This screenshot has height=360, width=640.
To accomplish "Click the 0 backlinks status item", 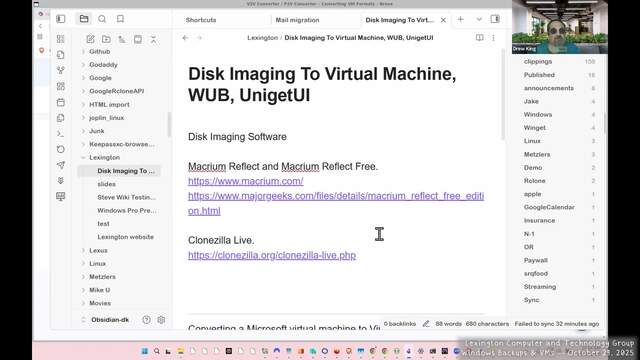I will [x=400, y=324].
